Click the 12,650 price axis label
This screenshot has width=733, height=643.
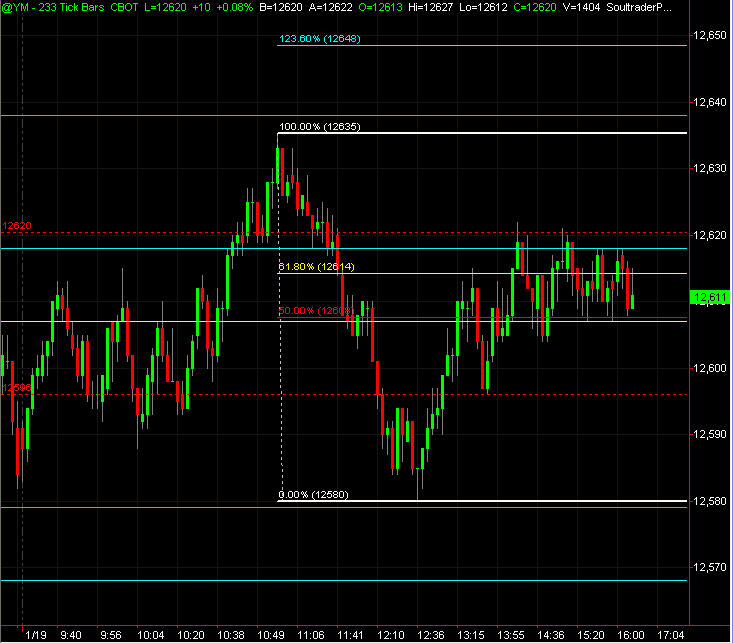coord(710,36)
